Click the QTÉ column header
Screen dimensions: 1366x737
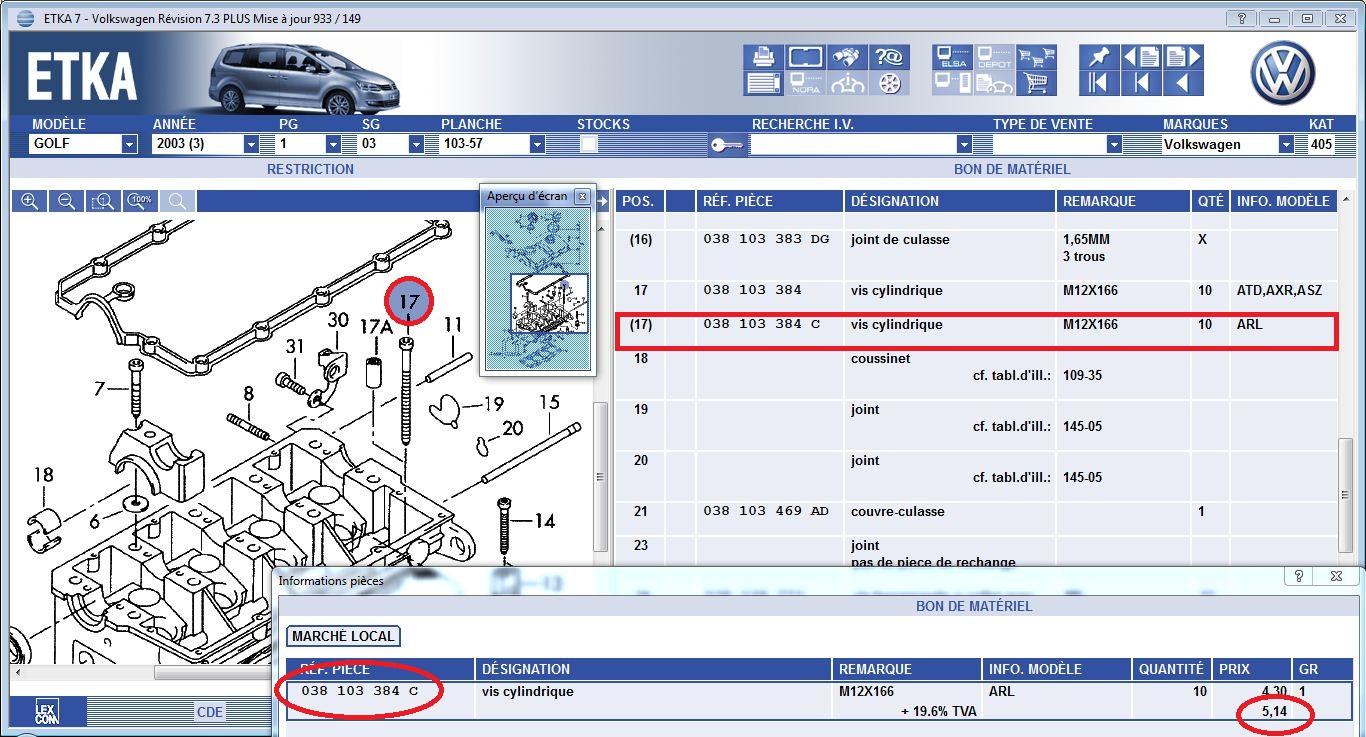tap(1210, 201)
